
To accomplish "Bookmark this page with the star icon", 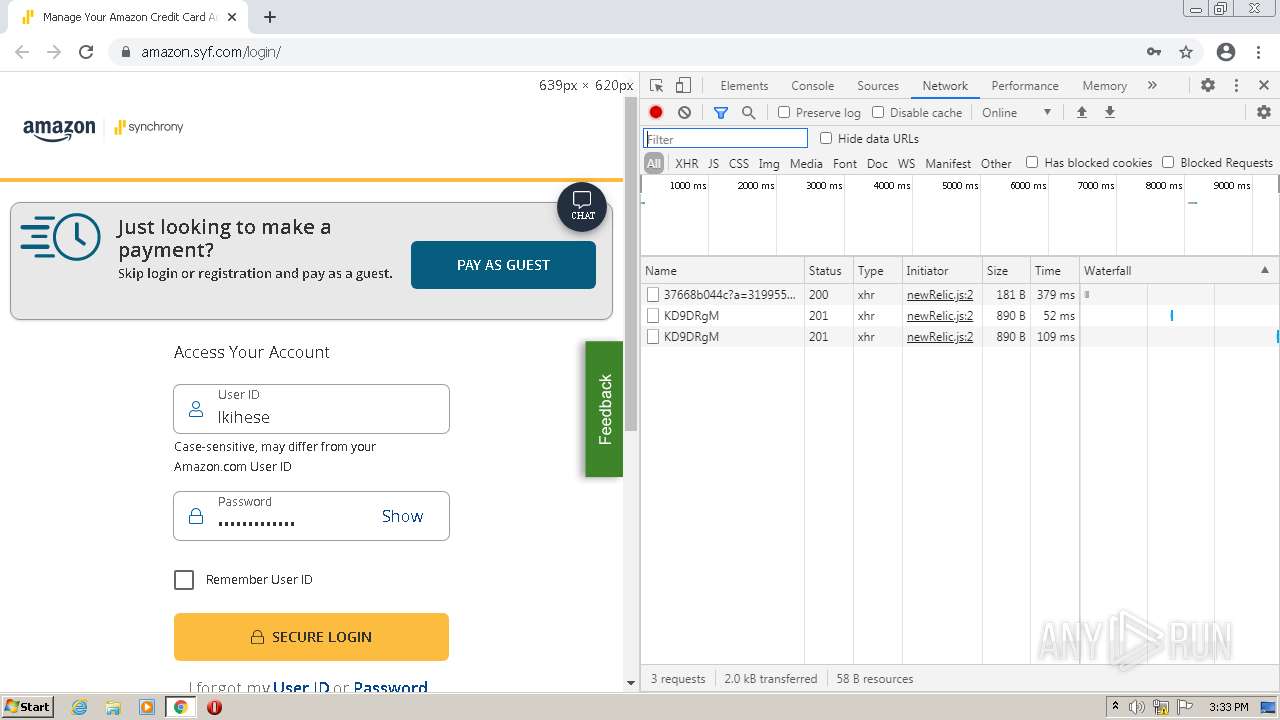I will pos(1186,52).
